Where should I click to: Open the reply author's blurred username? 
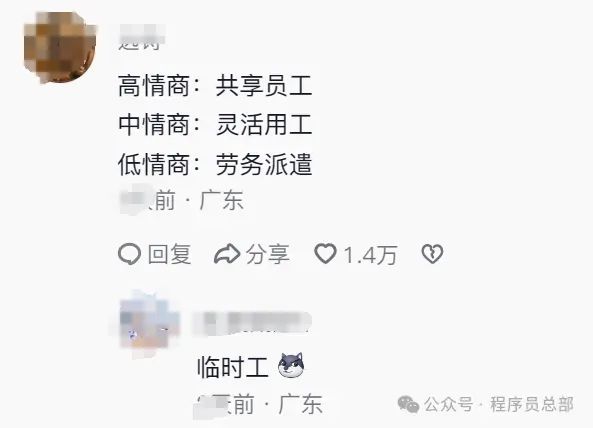click(x=253, y=324)
